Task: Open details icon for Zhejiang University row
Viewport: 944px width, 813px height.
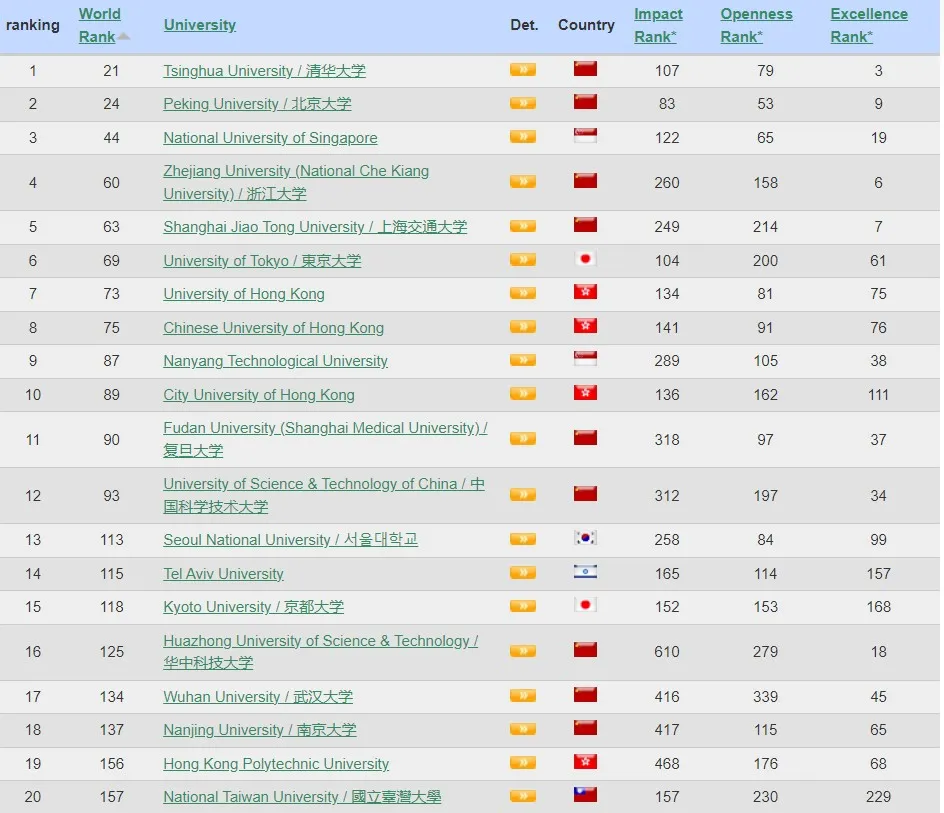Action: pyautogui.click(x=523, y=181)
